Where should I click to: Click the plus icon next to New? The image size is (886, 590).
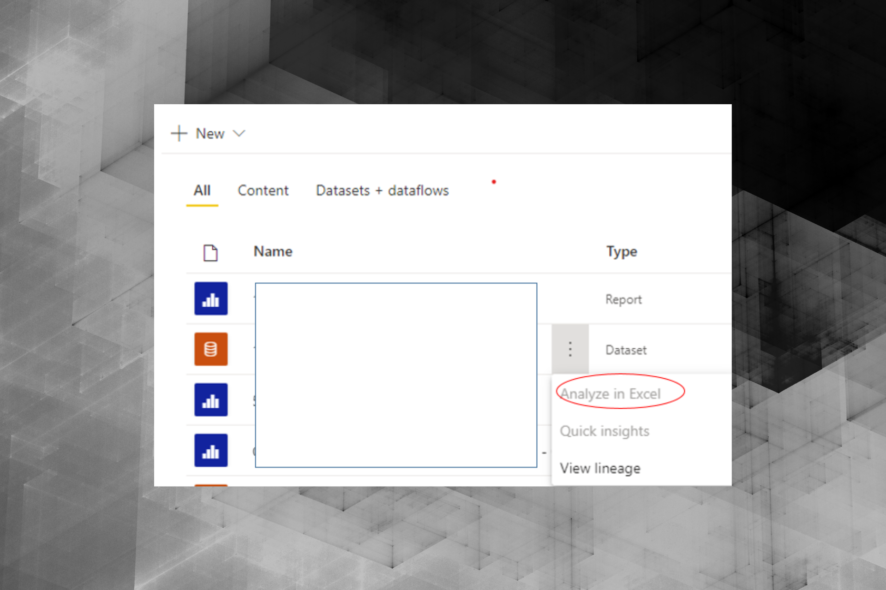179,132
